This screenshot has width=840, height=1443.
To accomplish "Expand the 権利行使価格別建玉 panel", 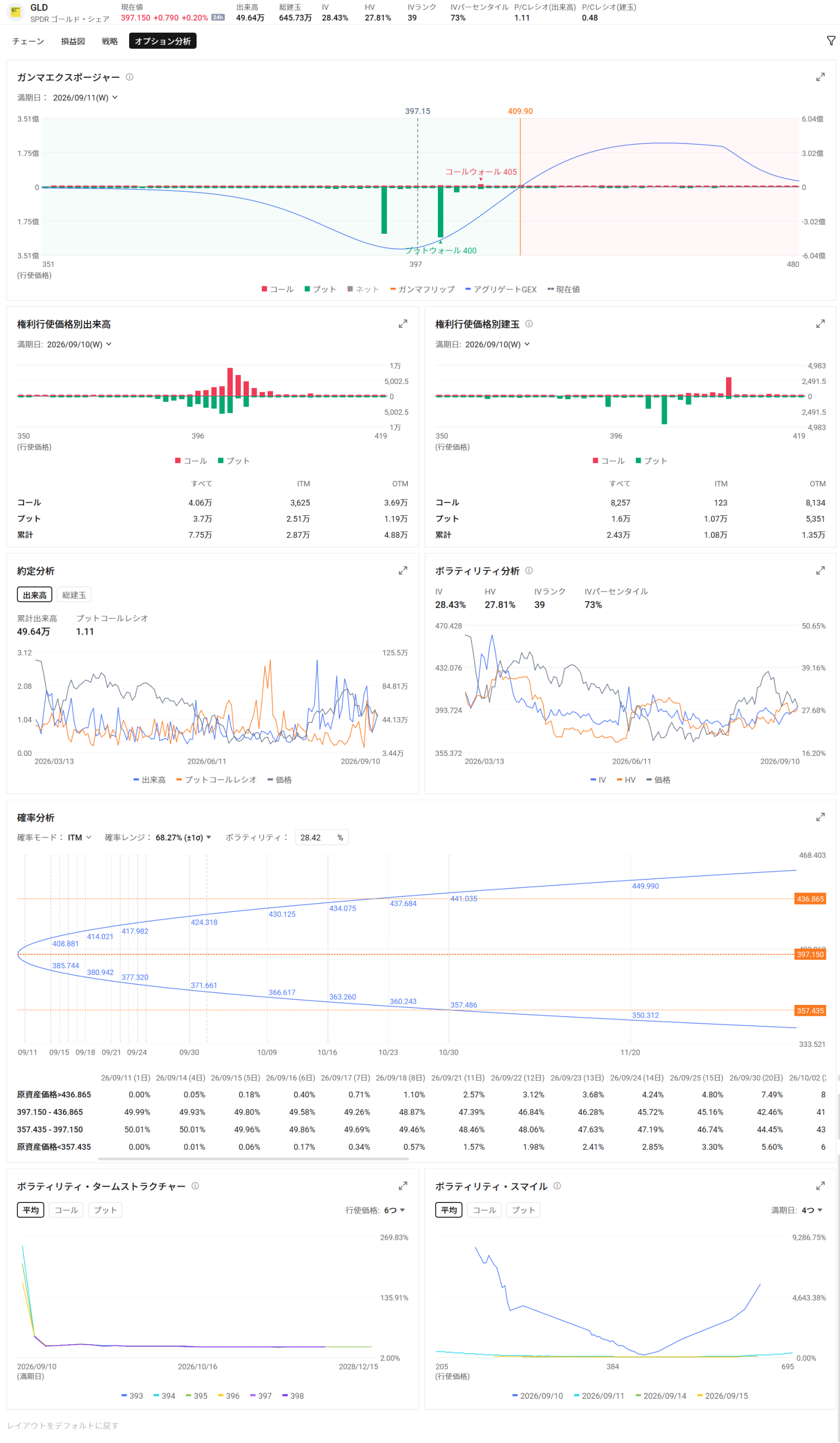I will (820, 324).
